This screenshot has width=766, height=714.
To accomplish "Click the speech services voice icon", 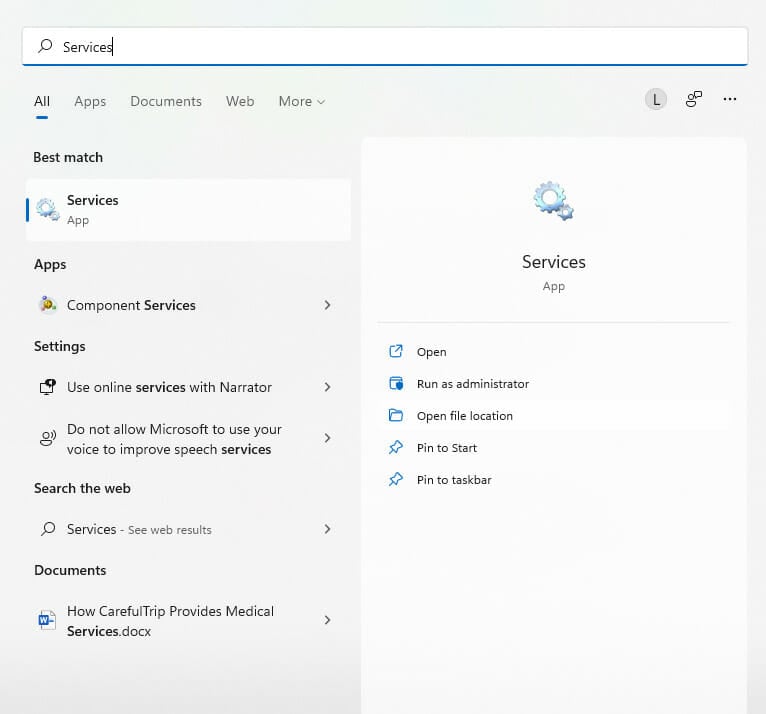I will coord(47,438).
